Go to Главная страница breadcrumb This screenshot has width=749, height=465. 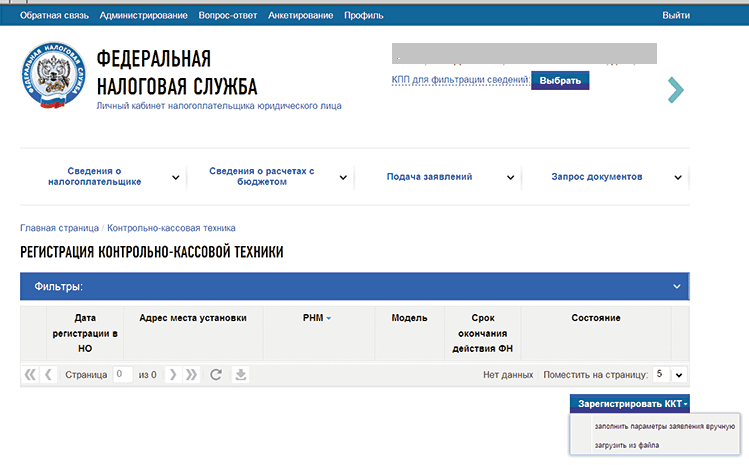(59, 228)
